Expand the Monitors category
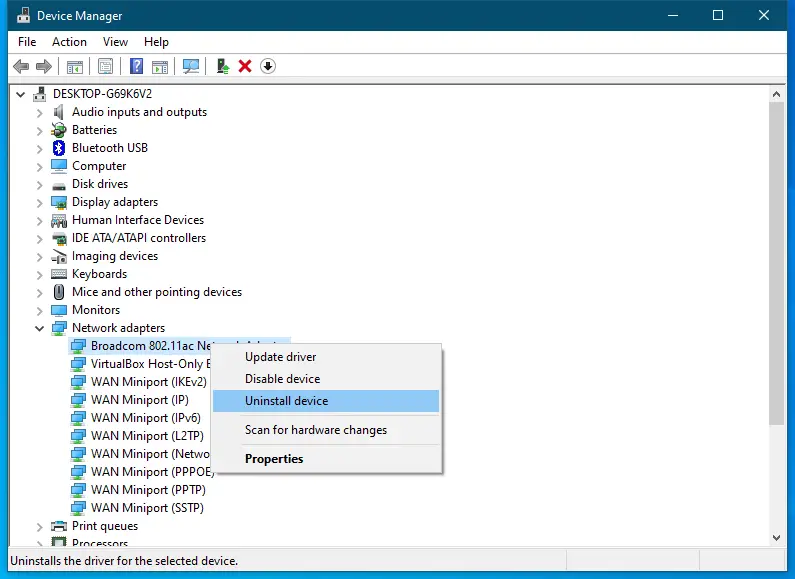Screen dimensions: 795x579 point(40,310)
